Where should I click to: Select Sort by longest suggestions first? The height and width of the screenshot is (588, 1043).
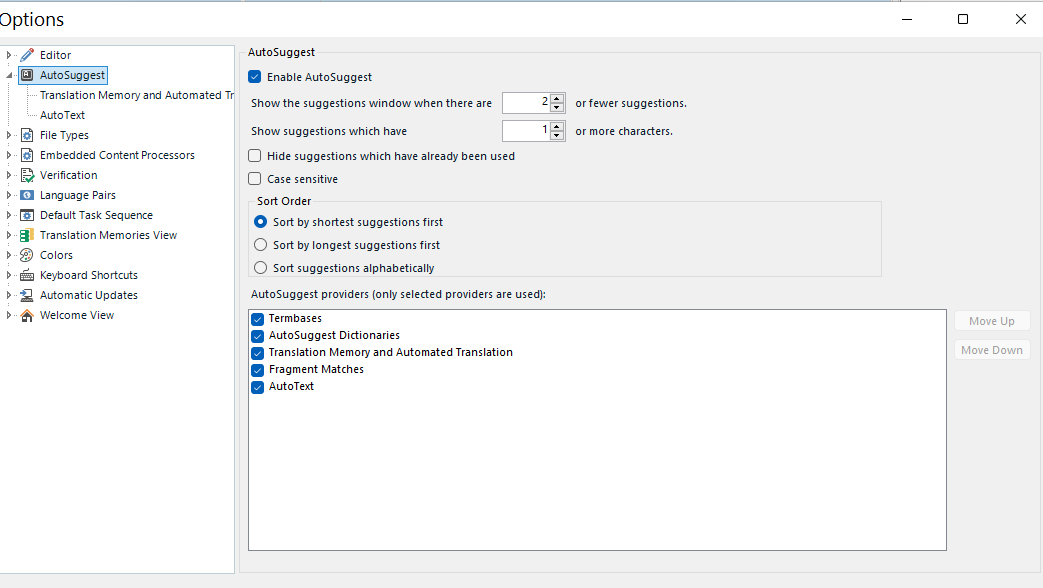click(x=261, y=245)
